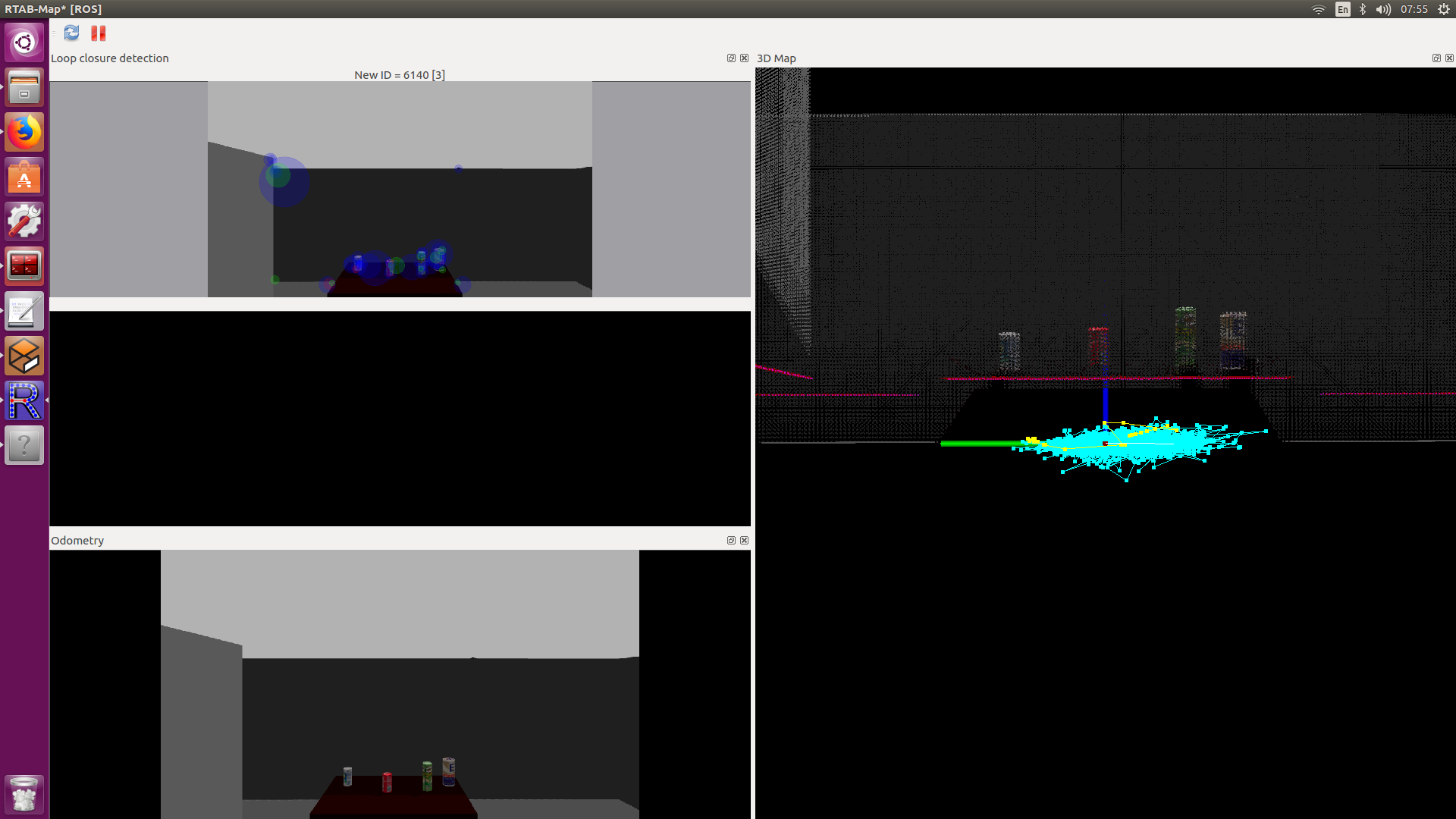Open the Trash in the dock
Viewport: 1456px width, 819px height.
(24, 794)
